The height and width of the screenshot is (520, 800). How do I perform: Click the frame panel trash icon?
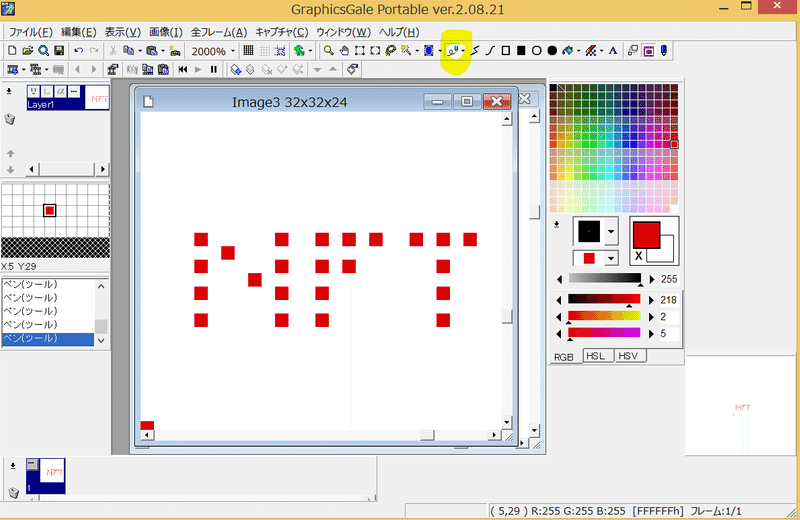[14, 492]
